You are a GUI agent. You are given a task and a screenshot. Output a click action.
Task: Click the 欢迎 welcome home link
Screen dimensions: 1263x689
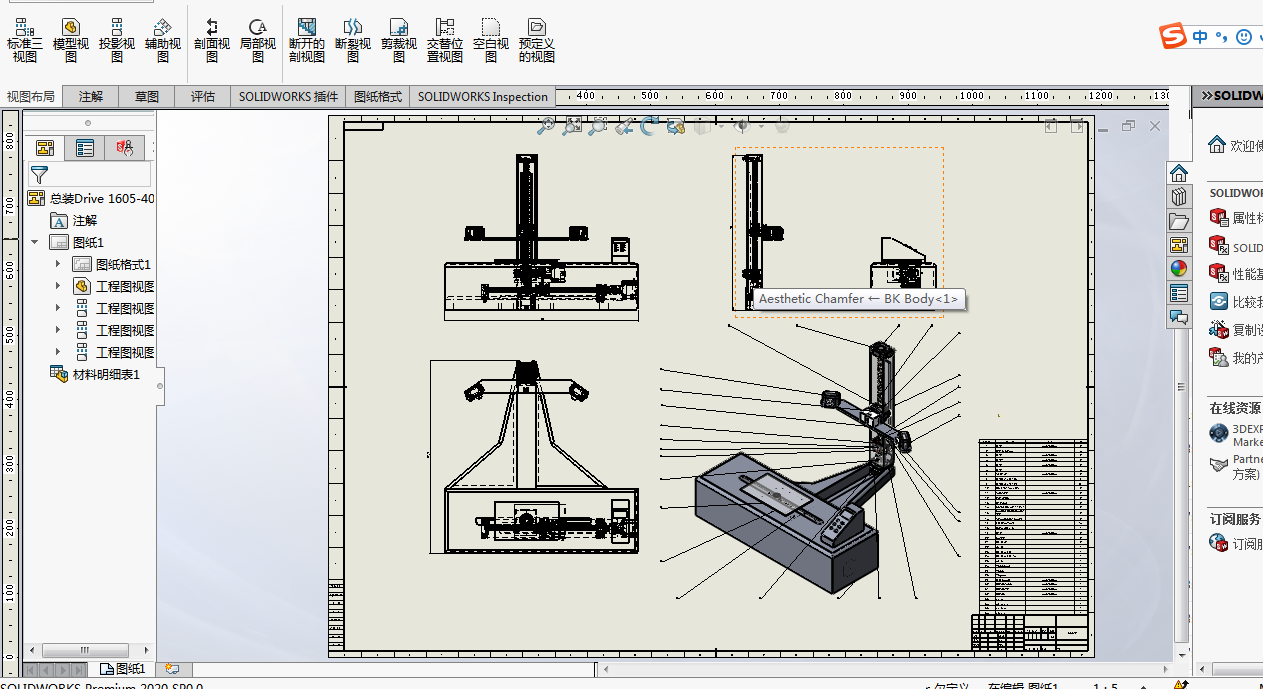tap(1235, 145)
